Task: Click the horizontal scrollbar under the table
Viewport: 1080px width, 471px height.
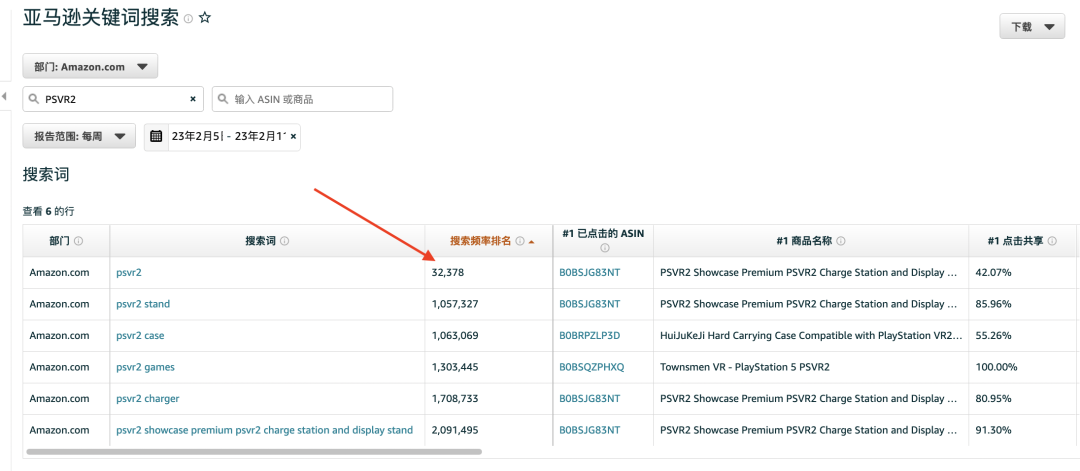Action: pyautogui.click(x=253, y=452)
